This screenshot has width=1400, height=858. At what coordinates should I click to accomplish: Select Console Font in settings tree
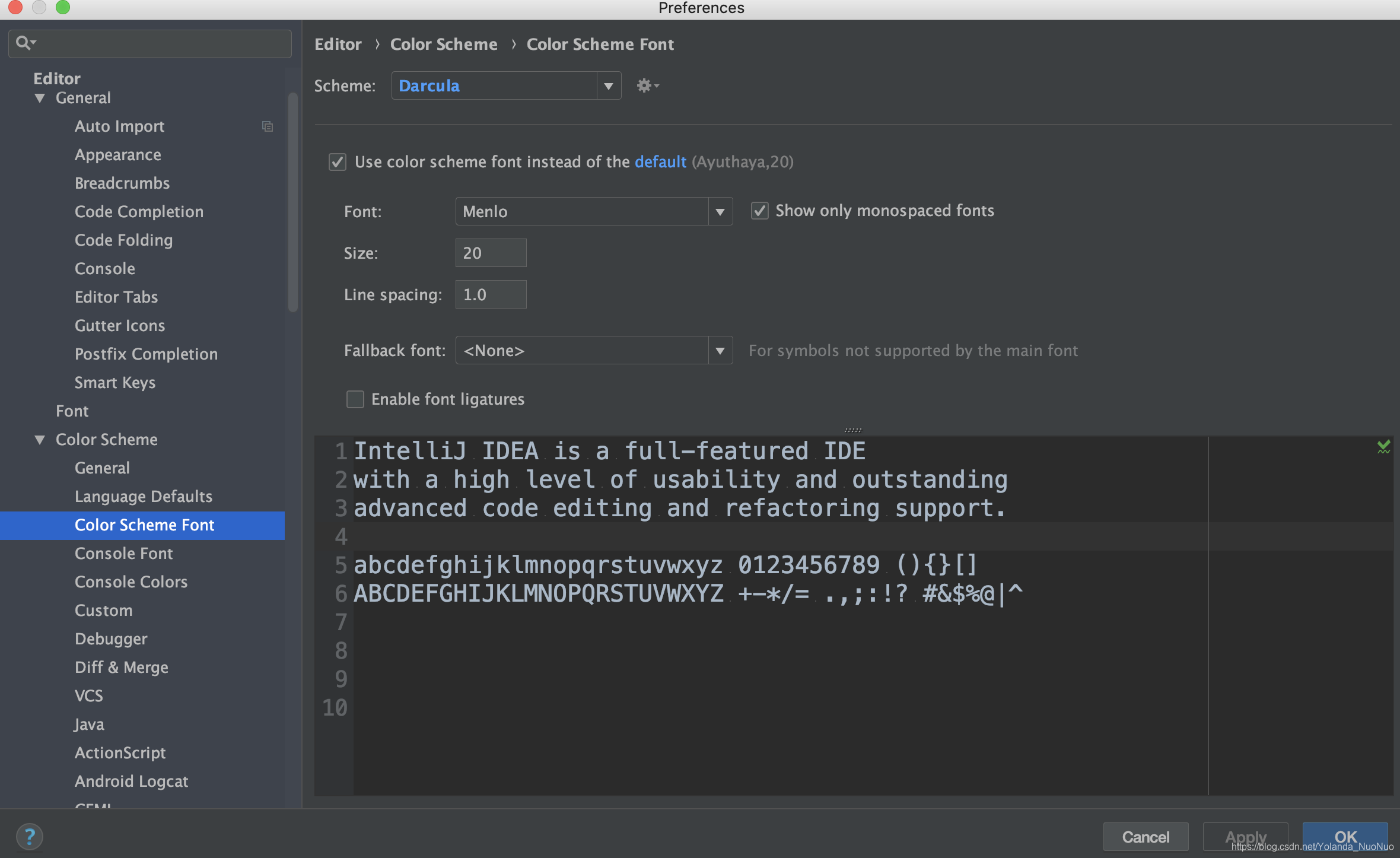tap(123, 554)
